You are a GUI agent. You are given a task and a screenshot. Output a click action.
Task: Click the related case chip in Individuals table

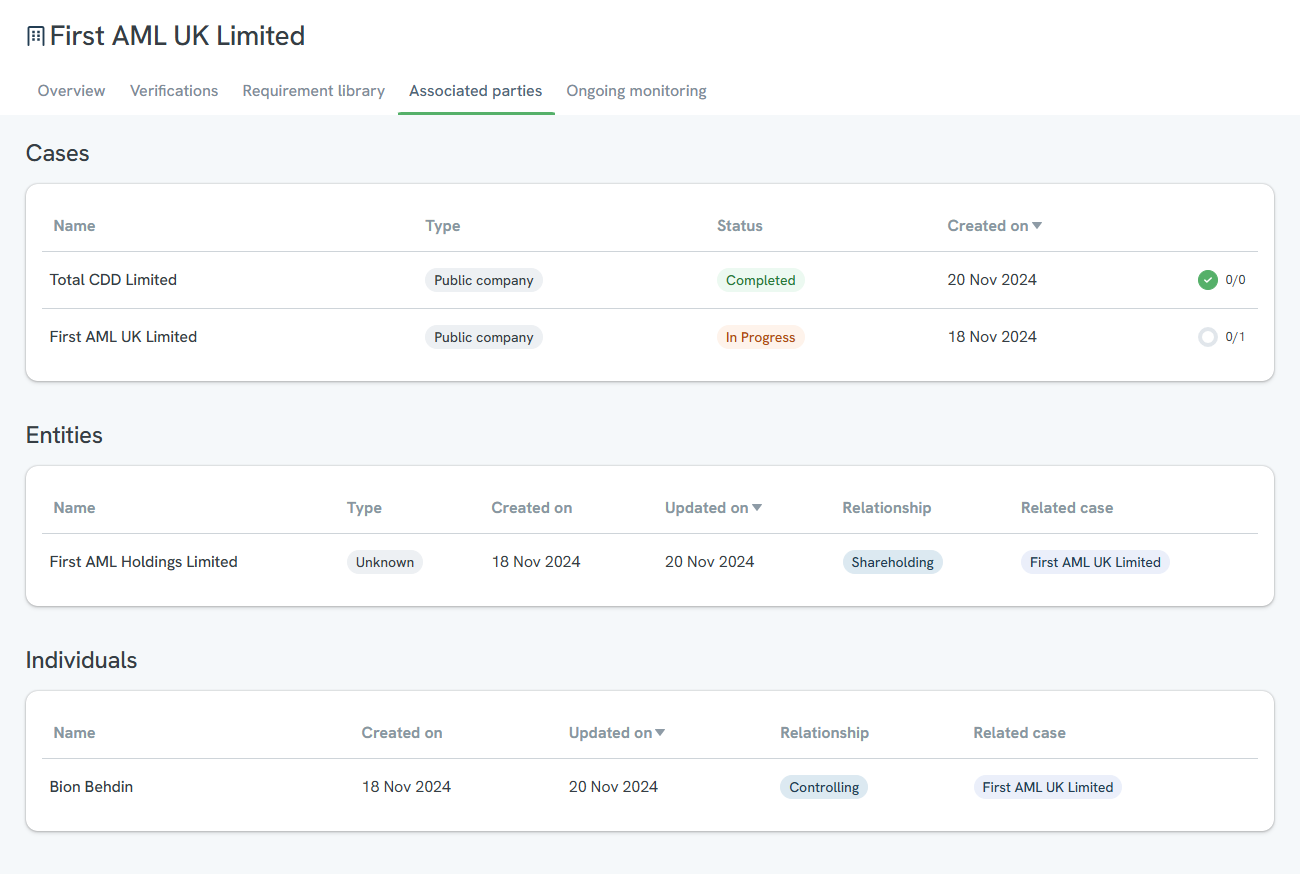point(1047,787)
